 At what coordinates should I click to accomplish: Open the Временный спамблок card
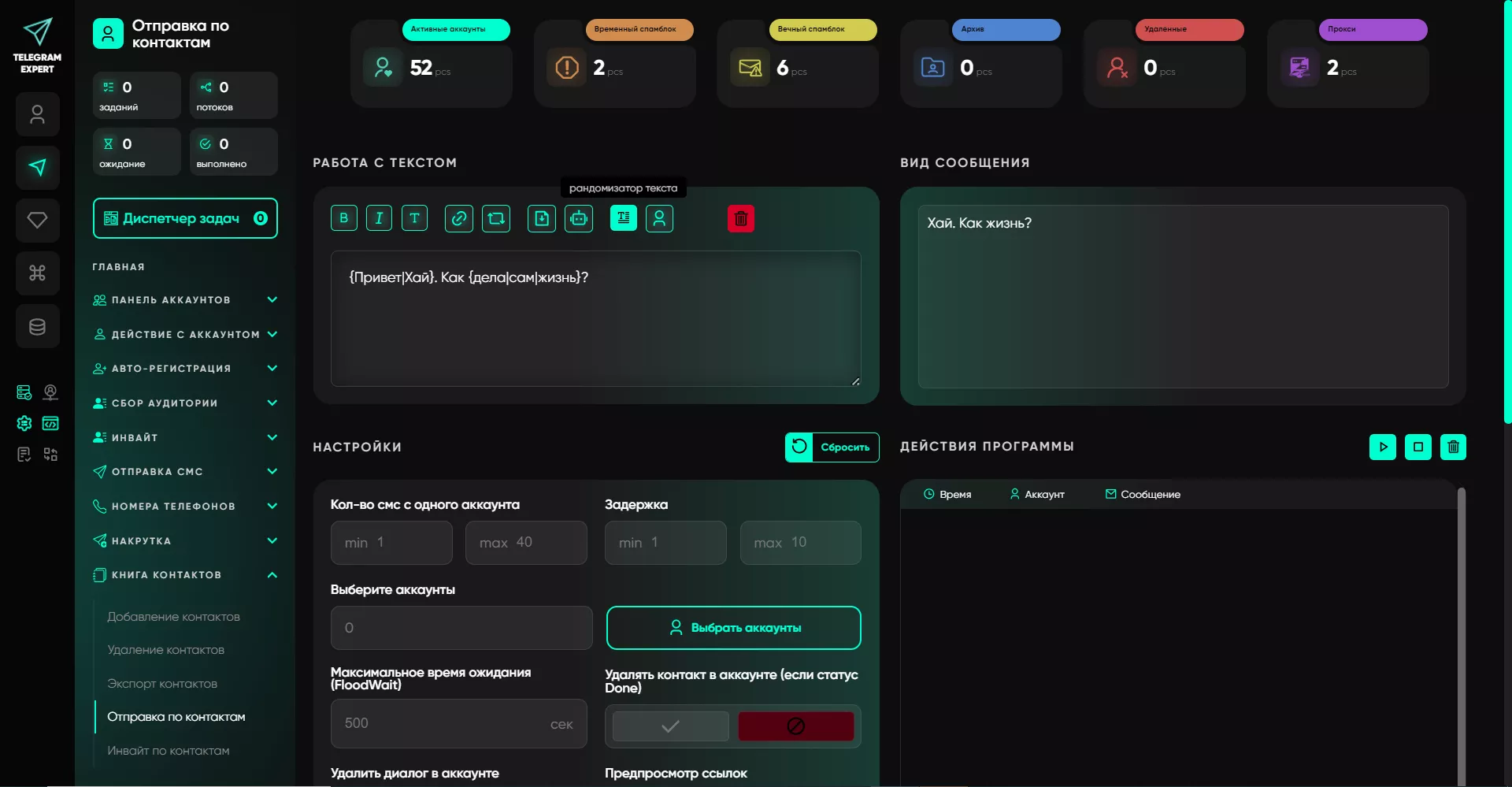[615, 63]
